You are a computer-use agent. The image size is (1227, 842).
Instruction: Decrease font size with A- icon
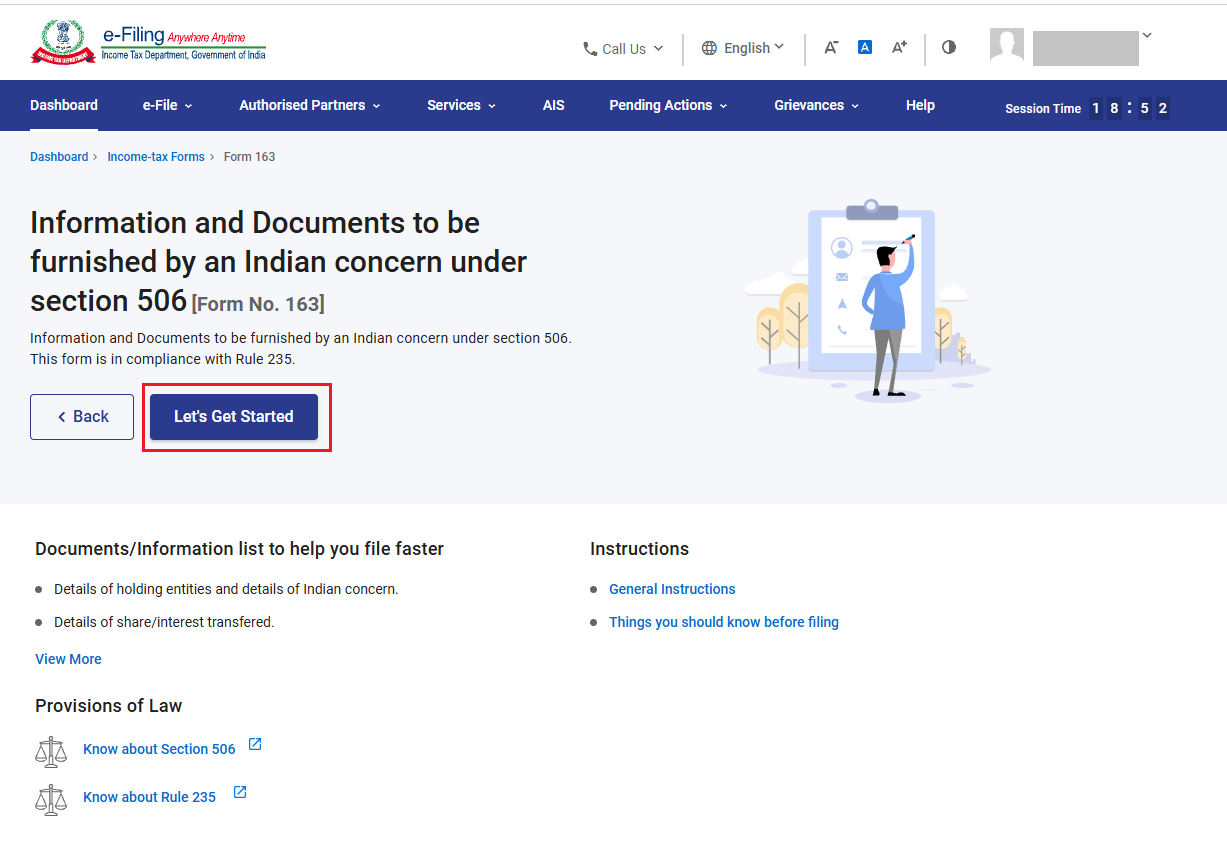[x=831, y=47]
